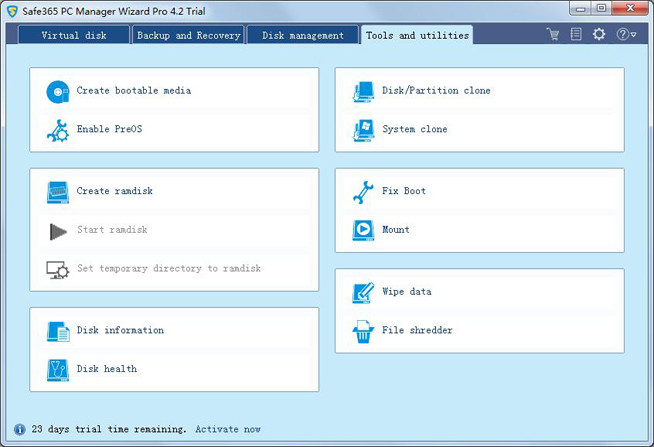Open Mount label
This screenshot has width=654, height=447.
[396, 230]
